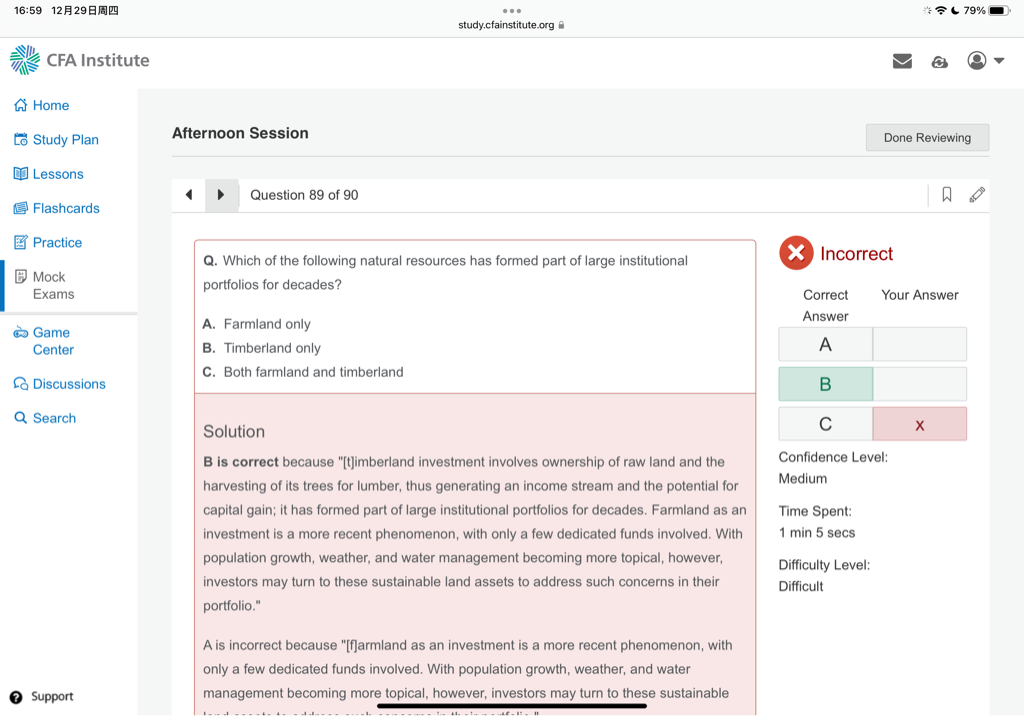Open Game Center from the sidebar

click(x=52, y=341)
